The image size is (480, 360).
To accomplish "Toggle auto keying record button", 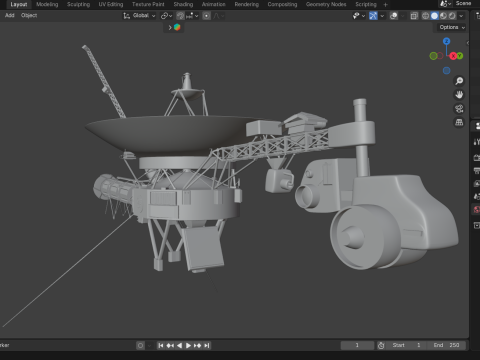I will click(x=140, y=346).
